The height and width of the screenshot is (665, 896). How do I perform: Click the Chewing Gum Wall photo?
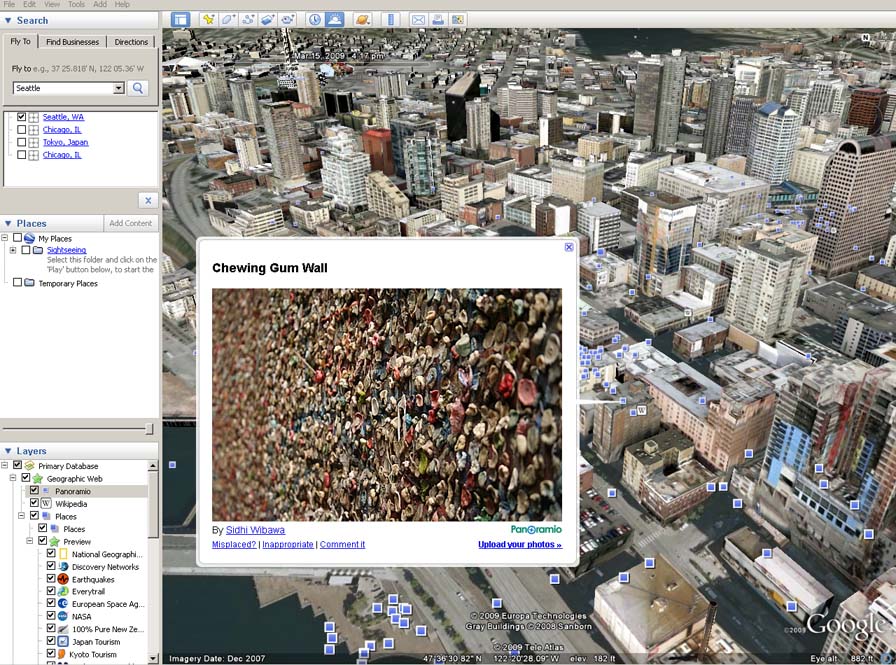(x=387, y=404)
